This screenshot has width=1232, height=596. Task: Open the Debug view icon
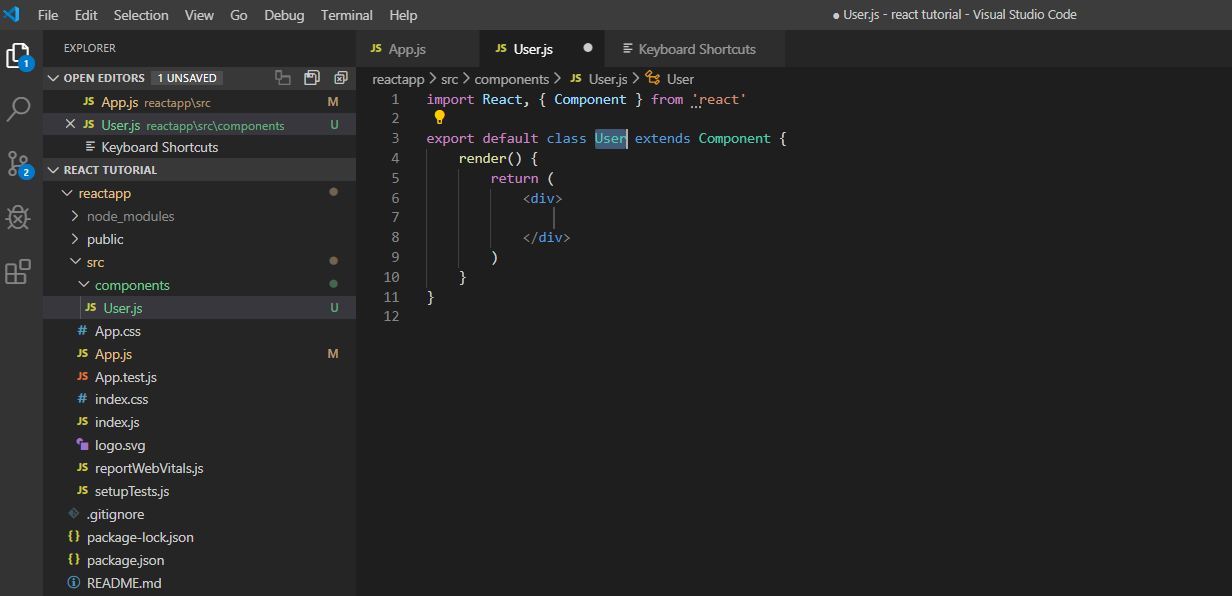coord(18,217)
